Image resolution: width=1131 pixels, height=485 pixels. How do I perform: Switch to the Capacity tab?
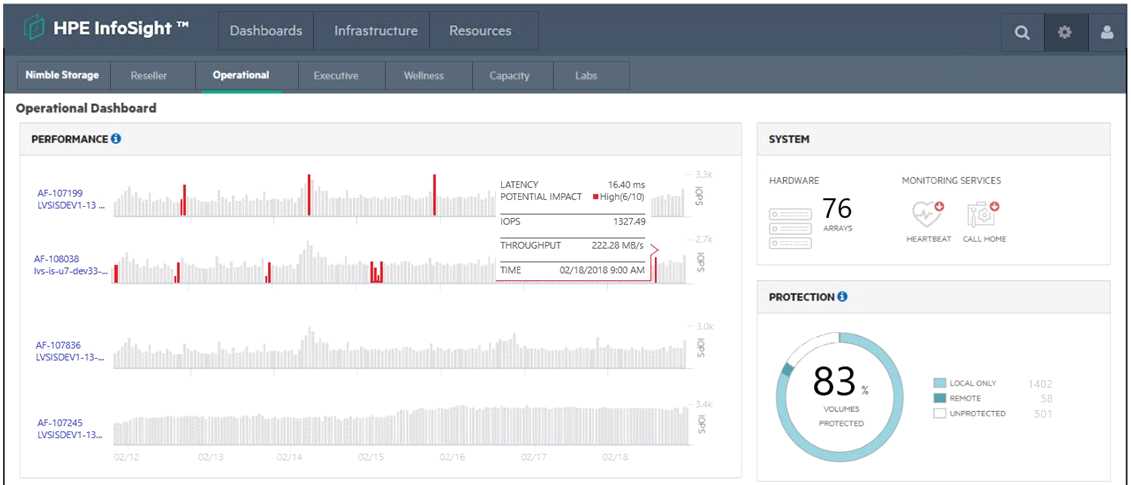(x=509, y=76)
